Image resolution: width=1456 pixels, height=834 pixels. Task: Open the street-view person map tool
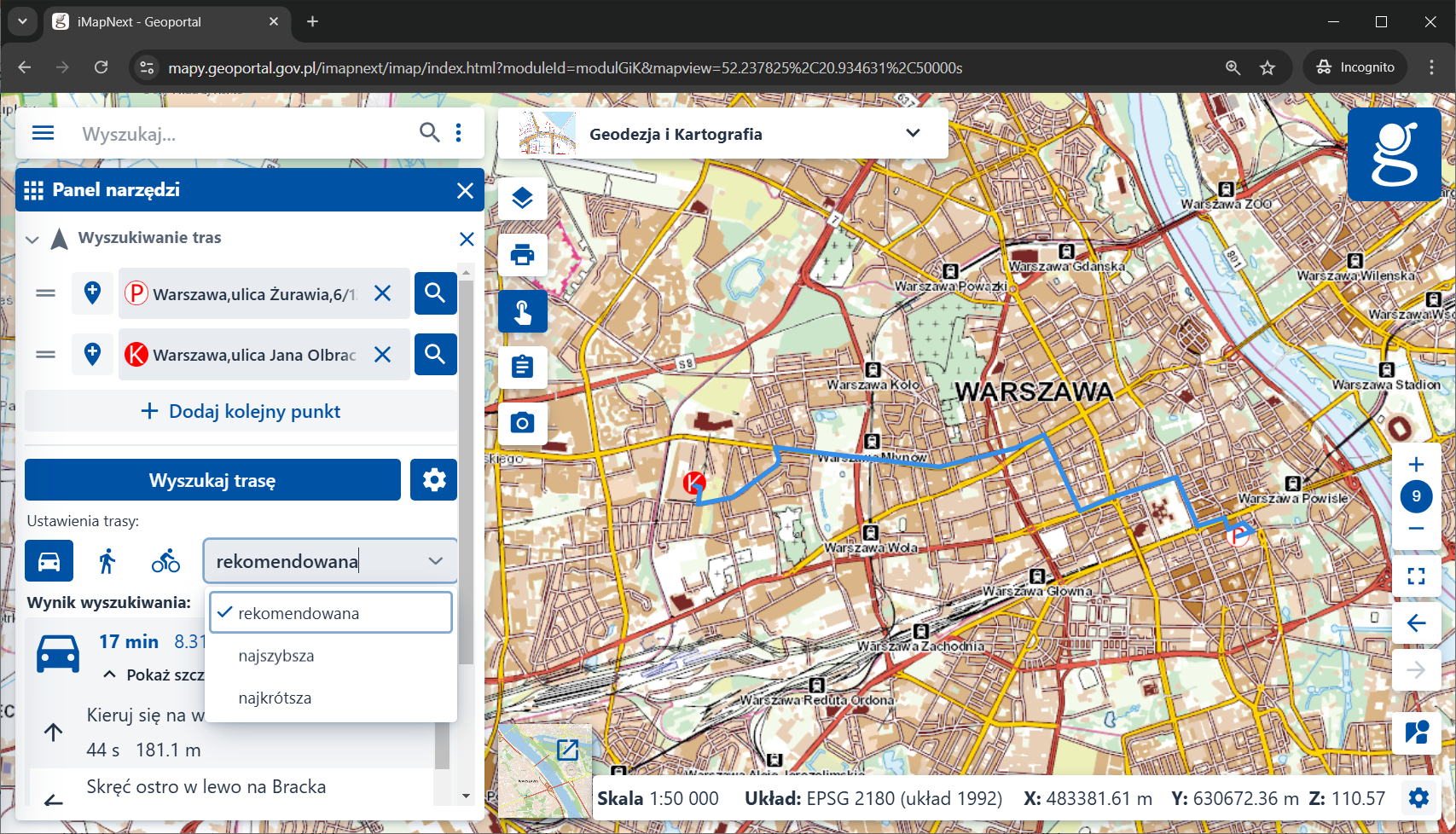(1416, 732)
